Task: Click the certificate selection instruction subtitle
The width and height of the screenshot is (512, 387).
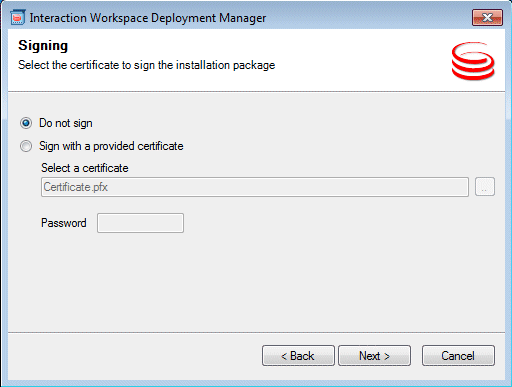Action: point(147,65)
